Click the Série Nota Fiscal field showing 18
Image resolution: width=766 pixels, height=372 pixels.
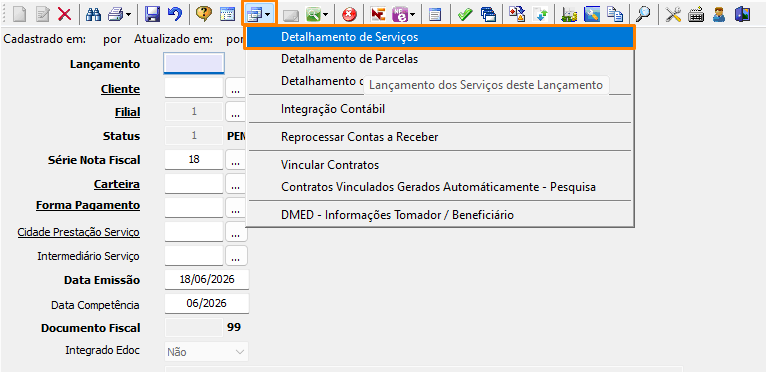pos(194,159)
